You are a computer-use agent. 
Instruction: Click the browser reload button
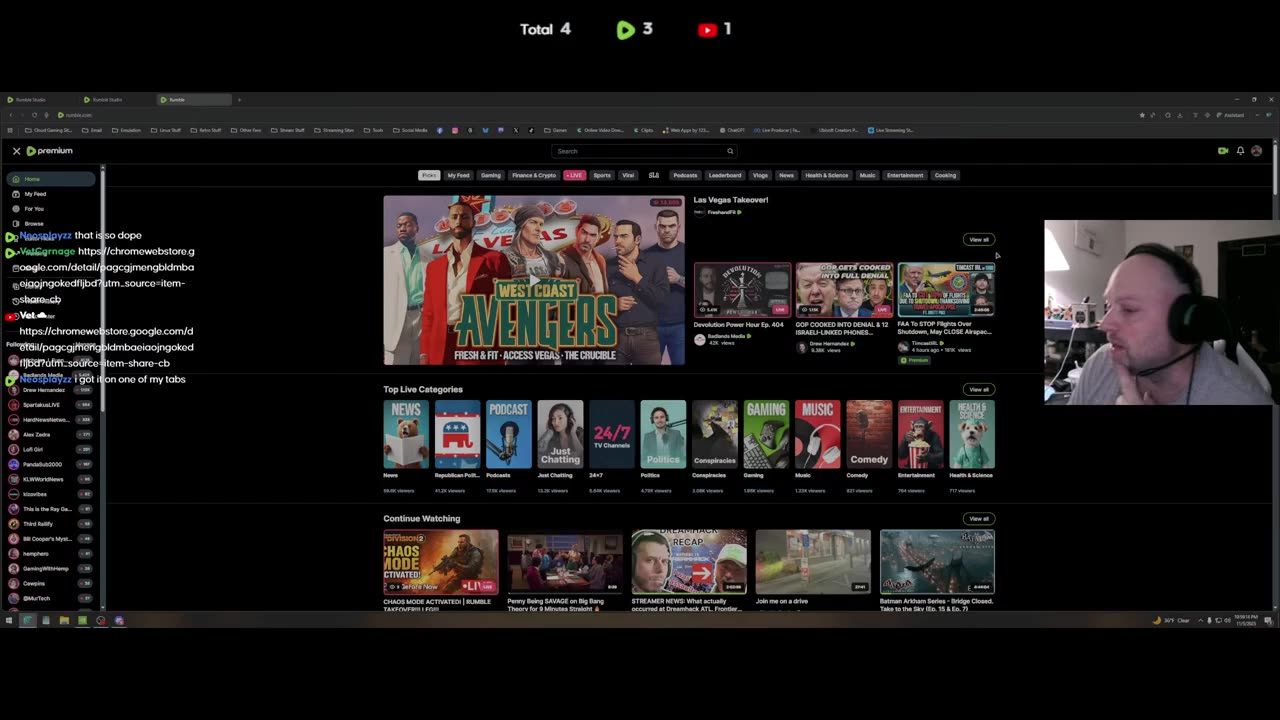[x=34, y=115]
